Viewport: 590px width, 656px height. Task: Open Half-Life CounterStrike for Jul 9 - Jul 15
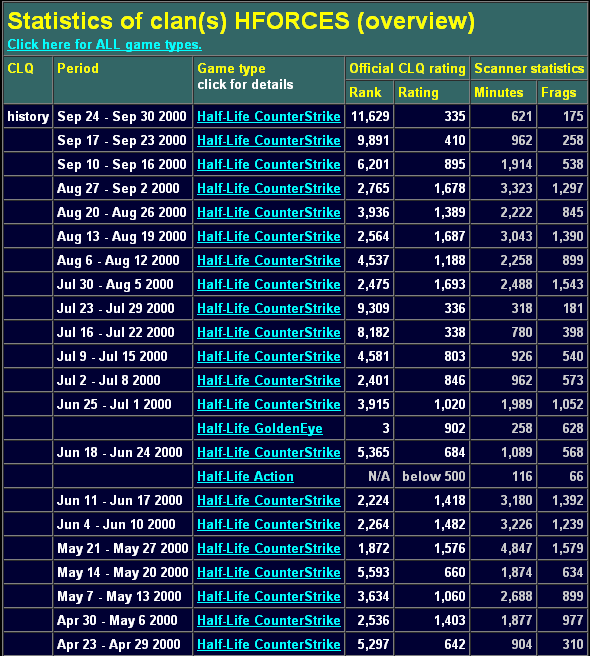click(269, 356)
